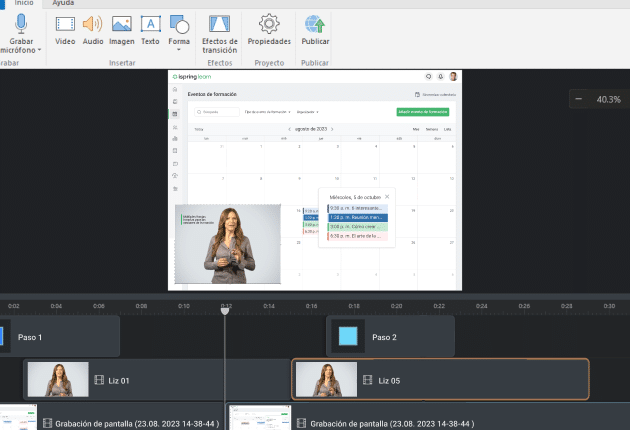This screenshot has width=630, height=430.
Task: Click the Imagen insert icon
Action: 122,24
